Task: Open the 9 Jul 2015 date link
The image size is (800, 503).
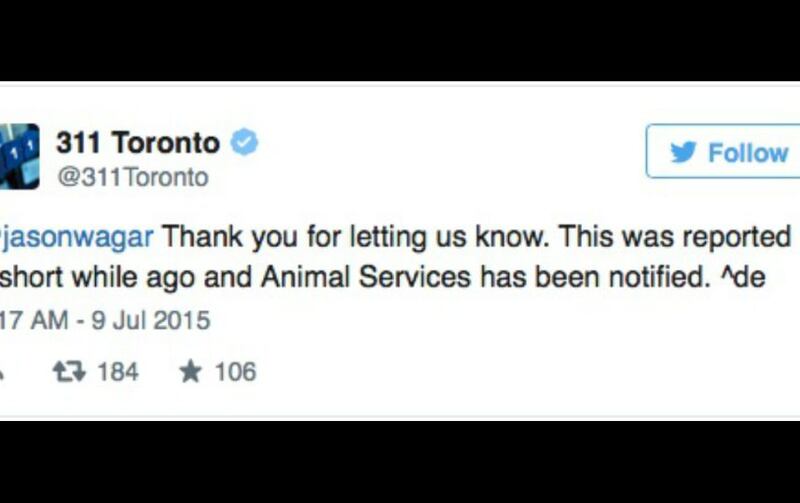Action: tap(151, 320)
